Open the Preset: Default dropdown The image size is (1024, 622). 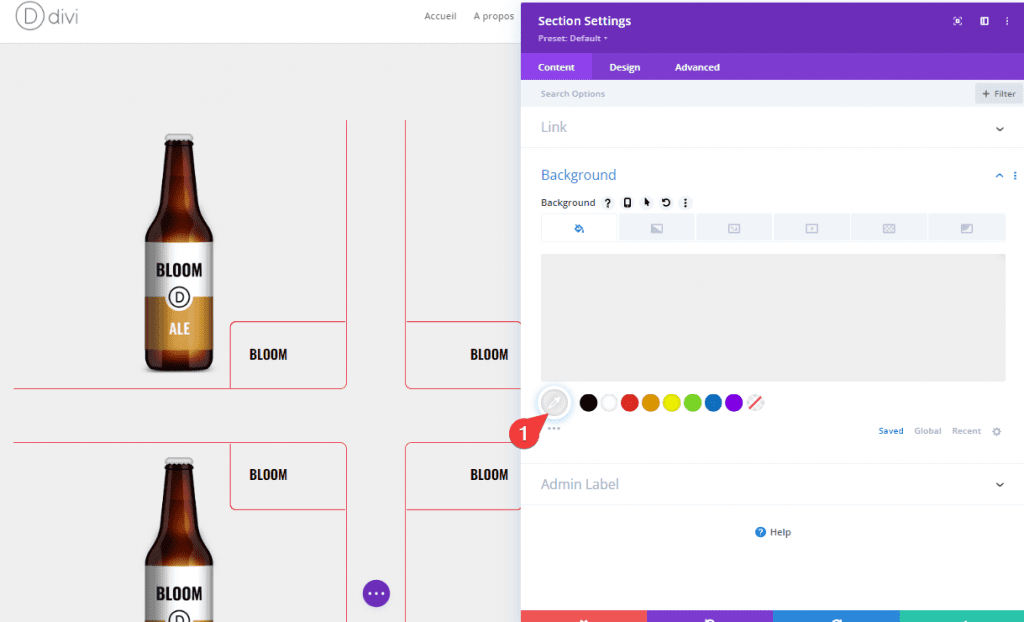573,38
